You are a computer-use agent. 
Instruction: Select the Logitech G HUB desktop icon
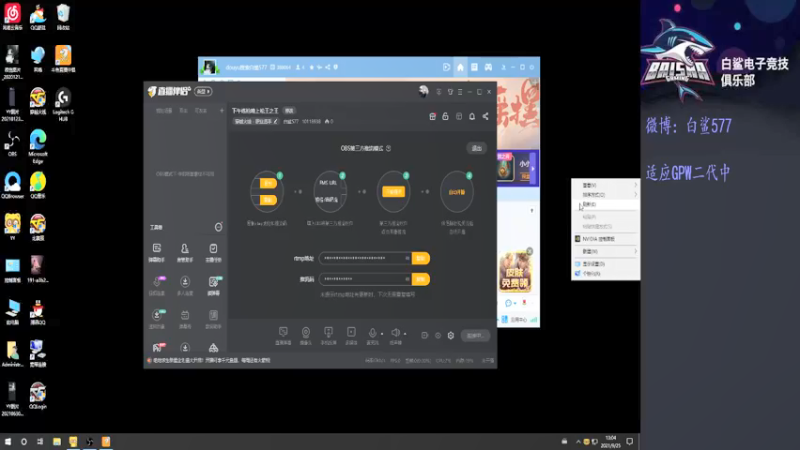click(x=63, y=104)
